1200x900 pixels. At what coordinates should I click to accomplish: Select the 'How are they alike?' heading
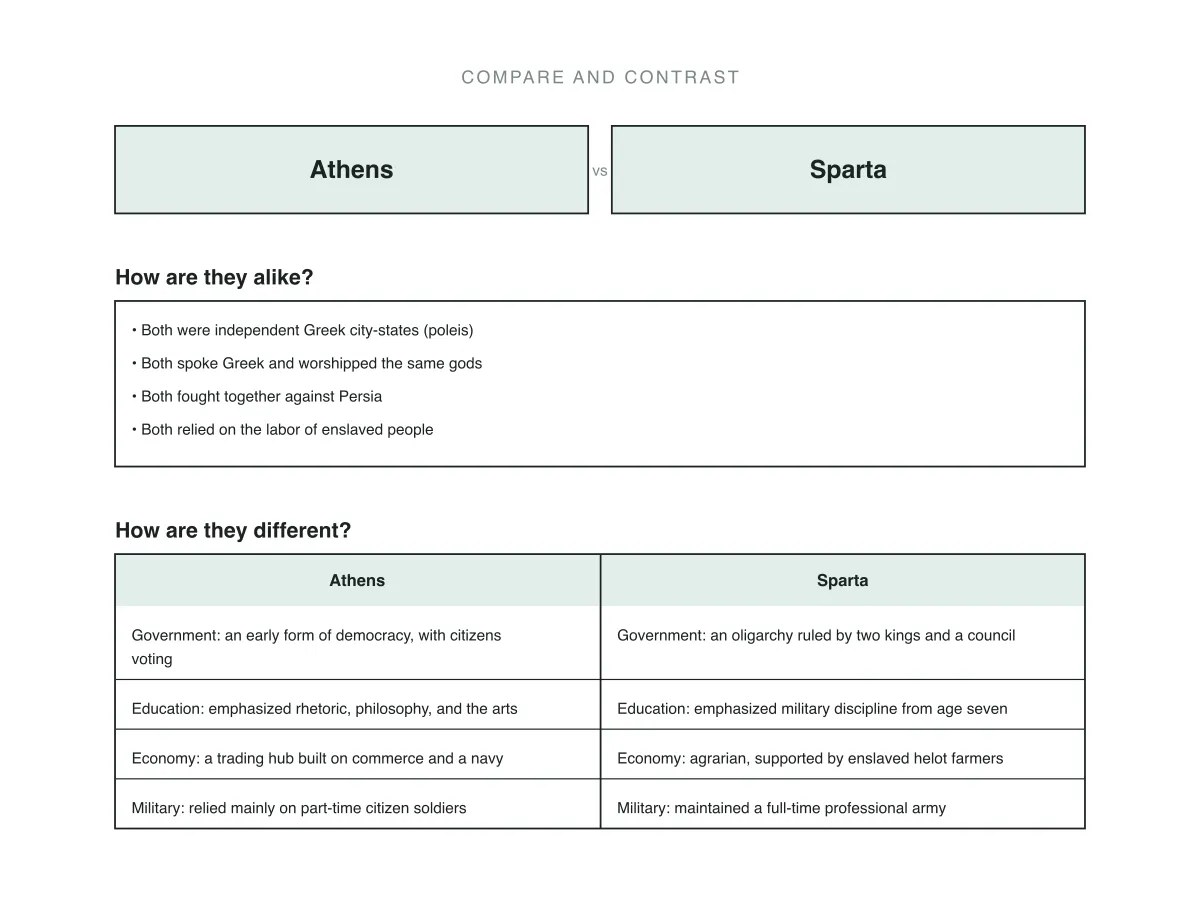[214, 277]
